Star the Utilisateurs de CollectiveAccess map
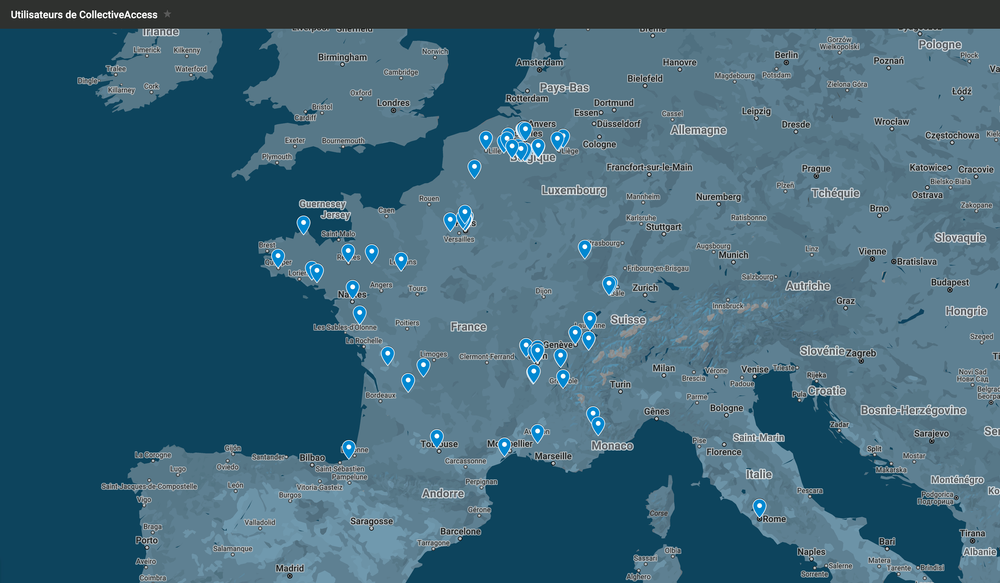Image resolution: width=1000 pixels, height=583 pixels. tap(167, 14)
